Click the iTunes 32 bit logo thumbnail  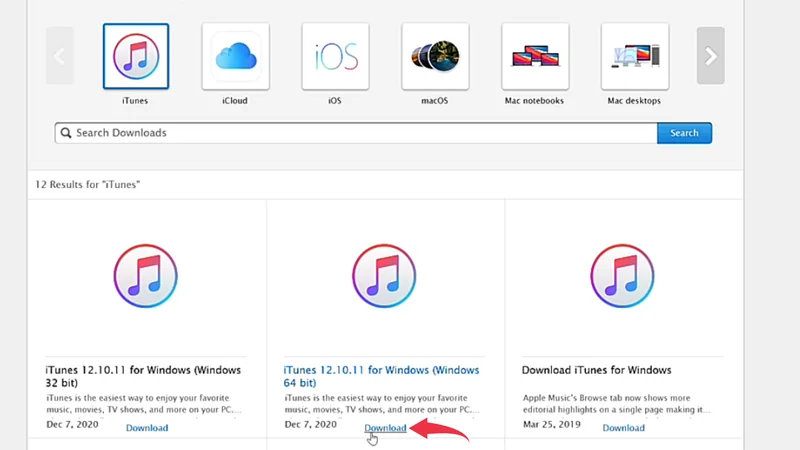(146, 275)
